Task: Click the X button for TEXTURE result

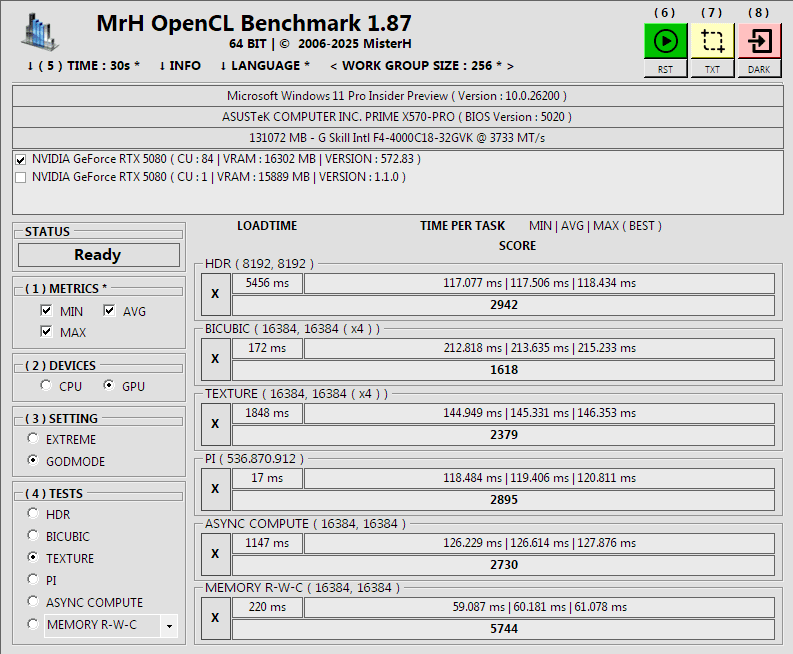Action: click(215, 424)
